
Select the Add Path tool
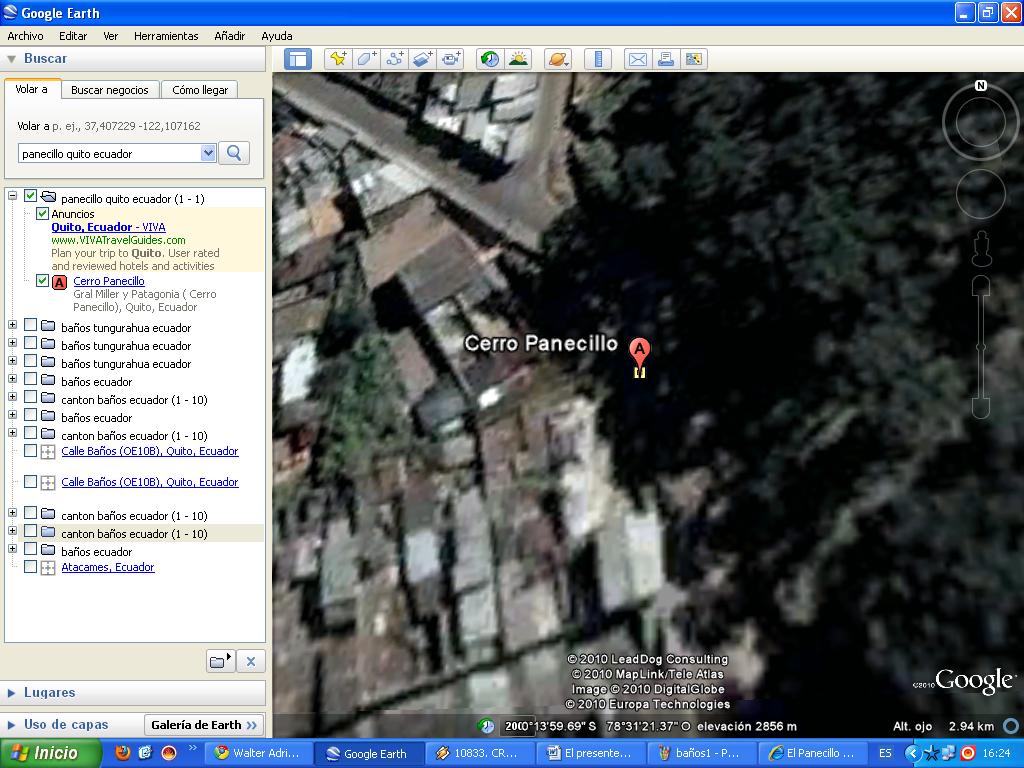[394, 58]
